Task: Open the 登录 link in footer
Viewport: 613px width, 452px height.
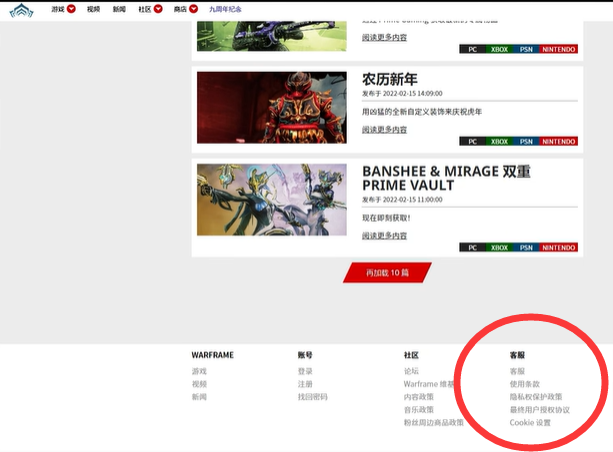Action: pyautogui.click(x=305, y=371)
